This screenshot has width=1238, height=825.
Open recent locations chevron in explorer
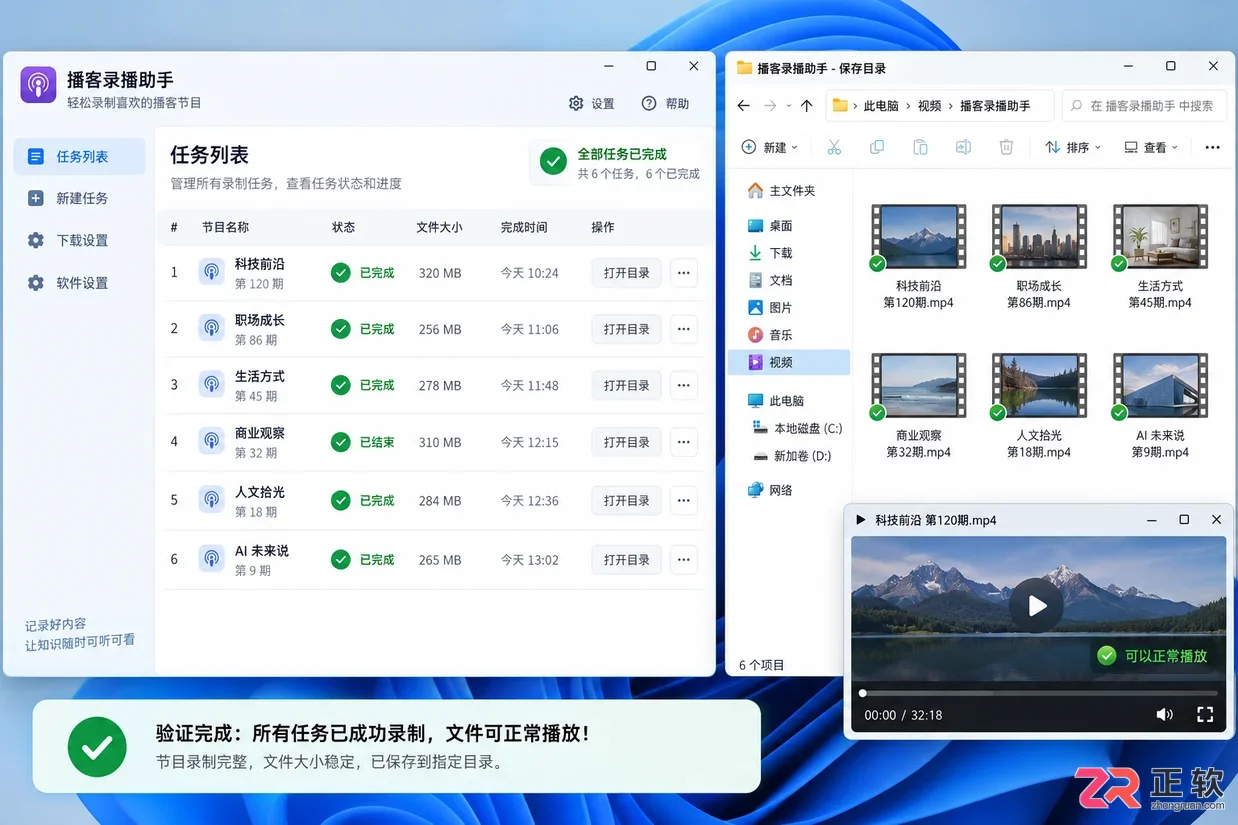788,105
